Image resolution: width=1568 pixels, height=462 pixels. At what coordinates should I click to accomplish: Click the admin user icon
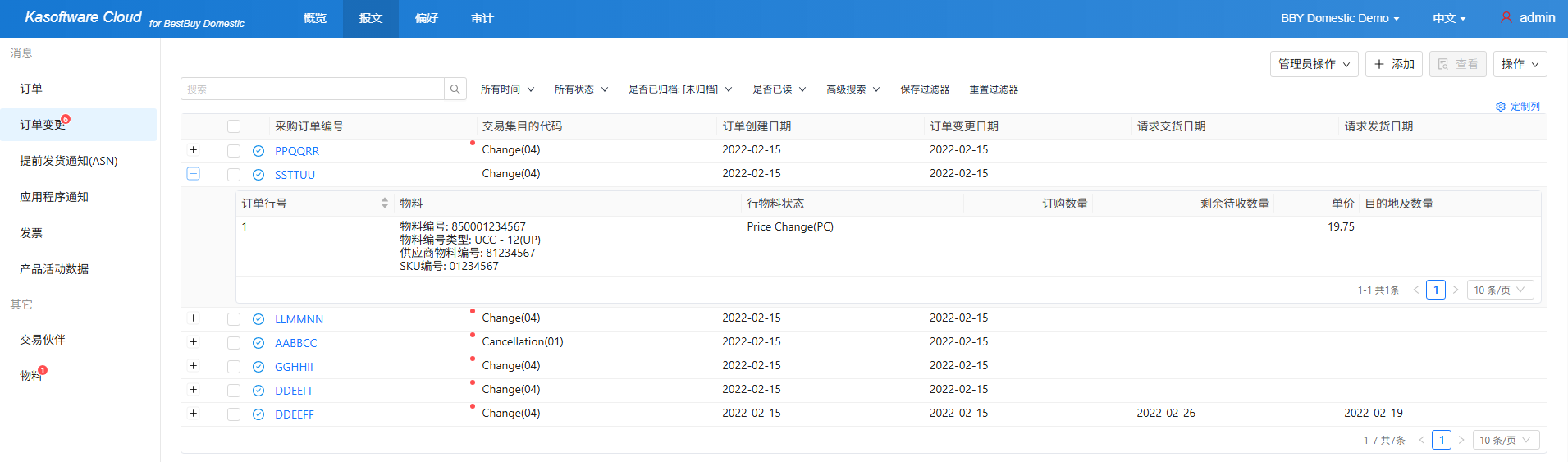coord(1506,17)
